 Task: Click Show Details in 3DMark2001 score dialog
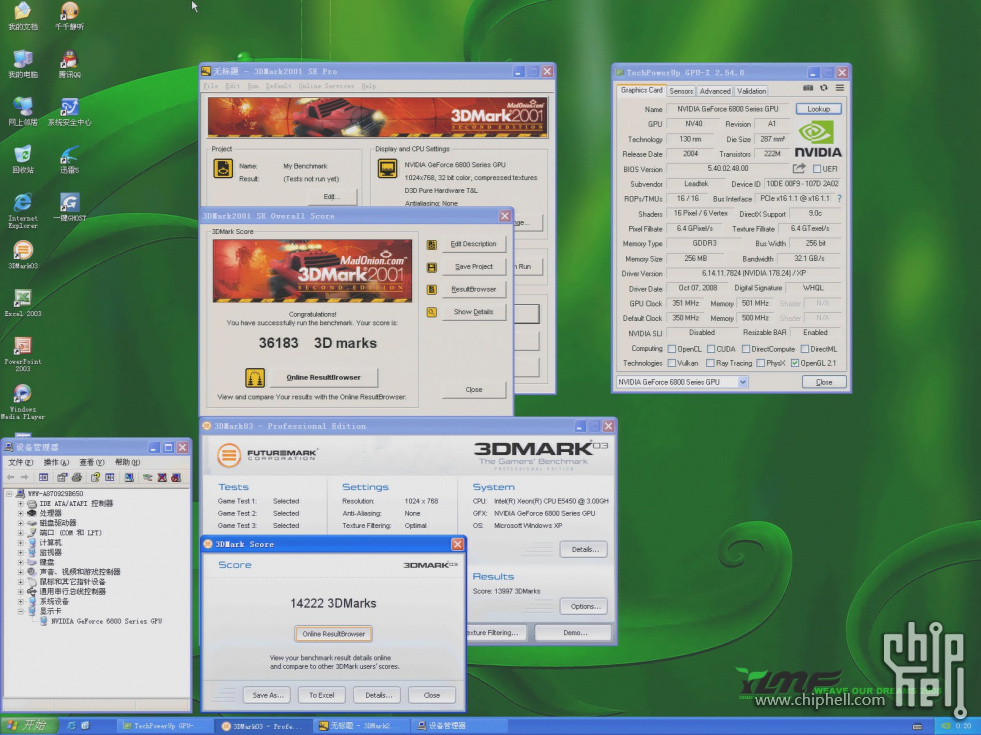tap(474, 312)
